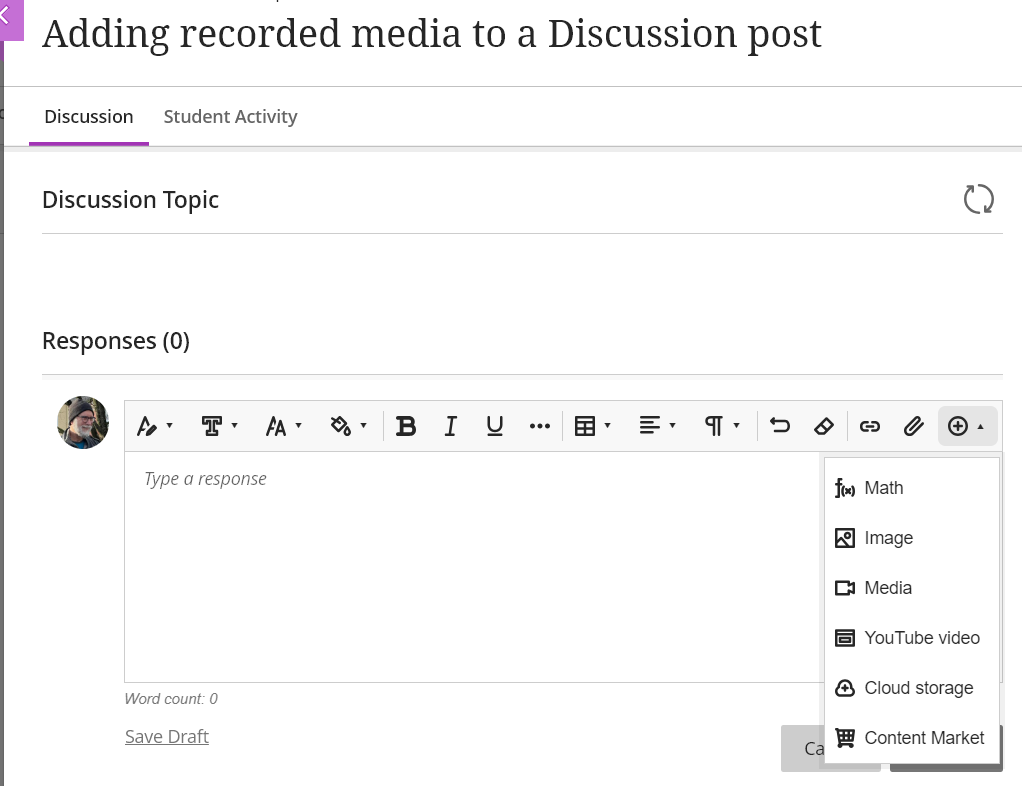The height and width of the screenshot is (786, 1022).
Task: Toggle underline text formatting
Action: click(494, 427)
